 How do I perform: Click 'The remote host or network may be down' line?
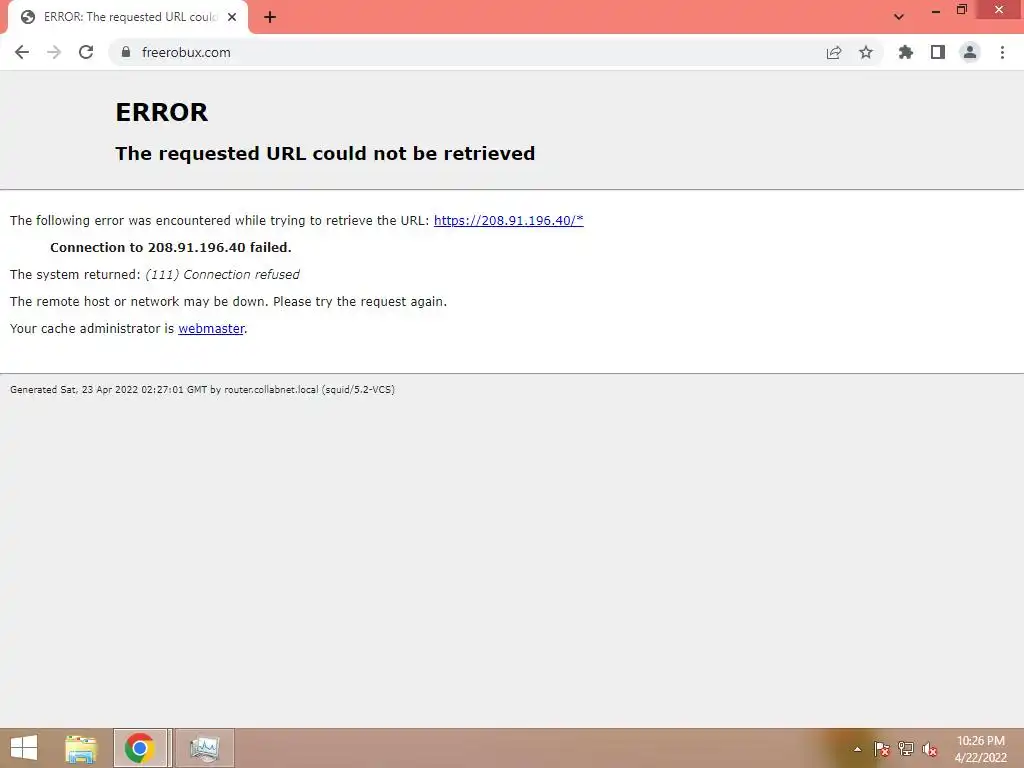pos(229,302)
